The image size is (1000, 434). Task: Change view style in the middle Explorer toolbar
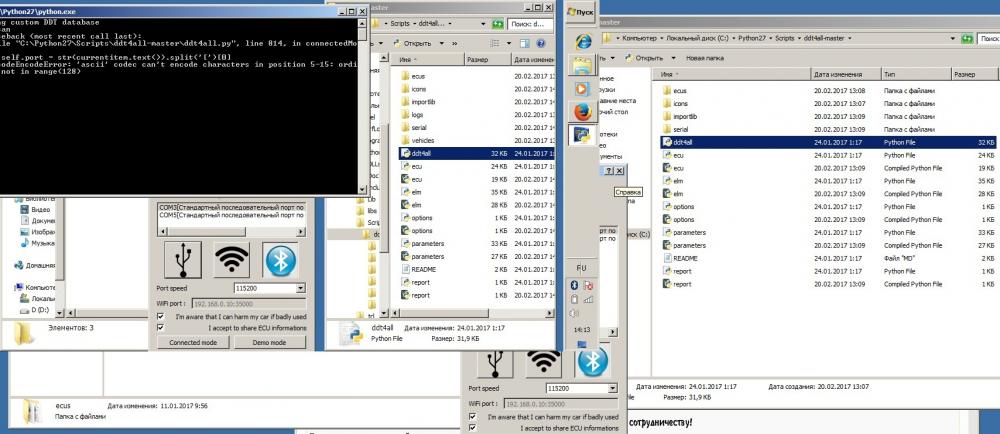495,43
